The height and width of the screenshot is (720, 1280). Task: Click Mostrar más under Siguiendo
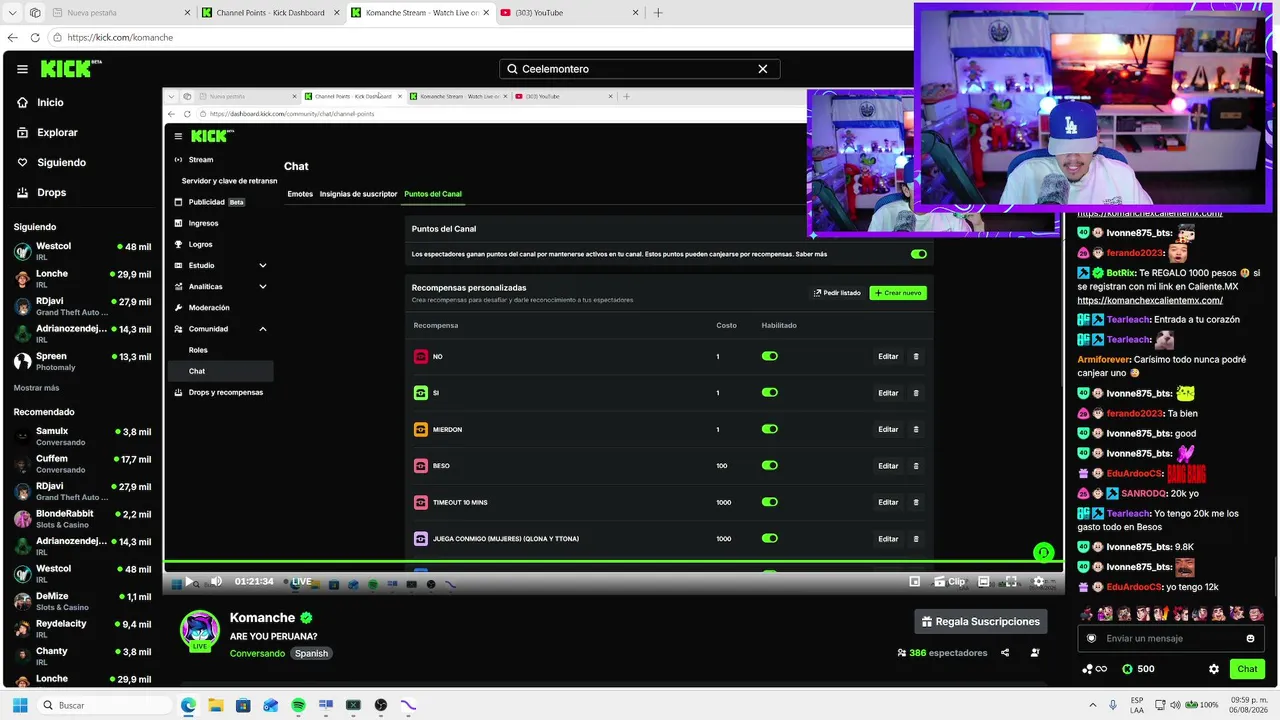[x=36, y=388]
